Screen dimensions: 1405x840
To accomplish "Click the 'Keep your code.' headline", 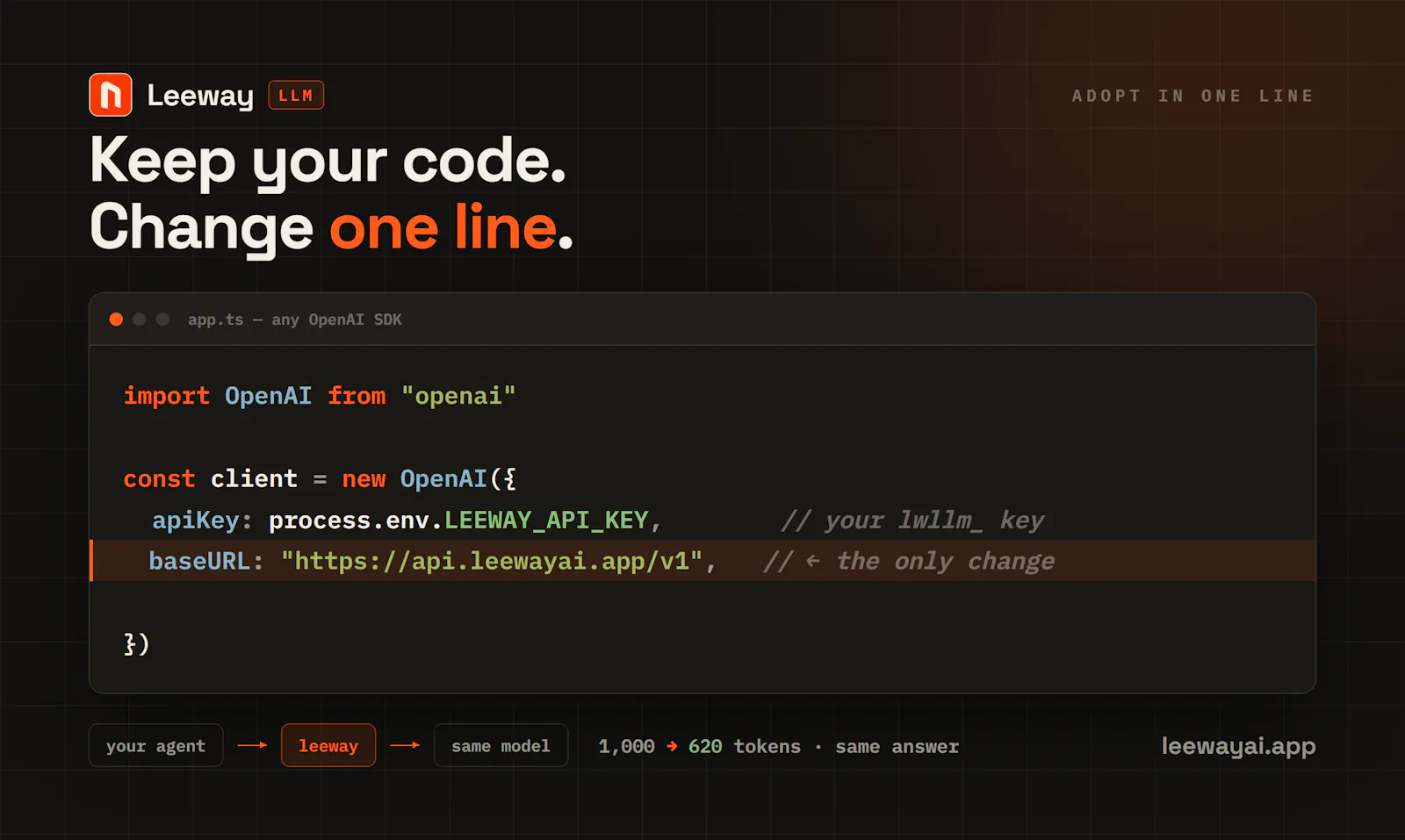I will (328, 162).
